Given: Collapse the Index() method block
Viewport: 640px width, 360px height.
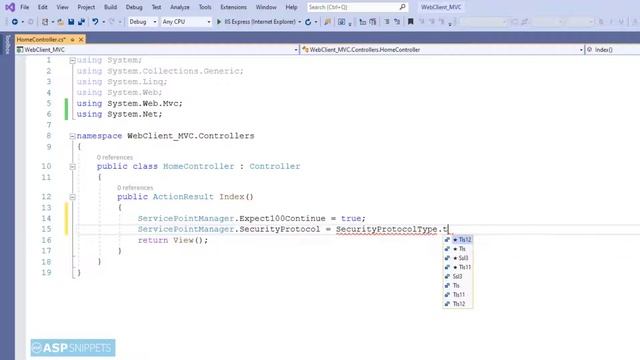Looking at the screenshot, I should 72,197.
